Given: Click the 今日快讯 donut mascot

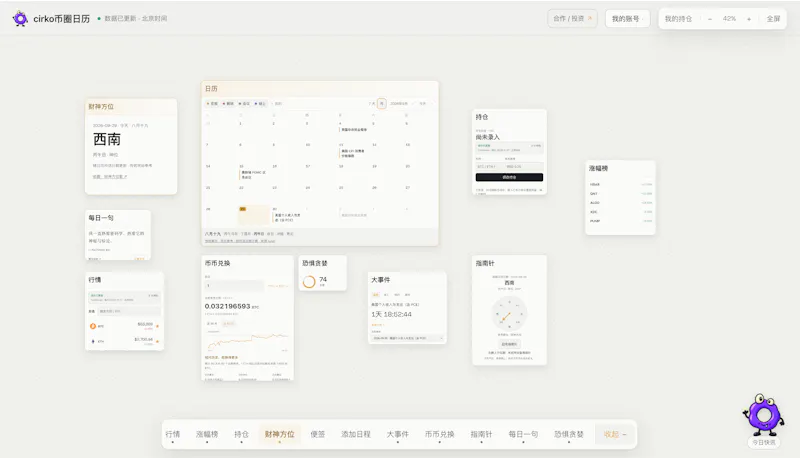Looking at the screenshot, I should pos(763,415).
